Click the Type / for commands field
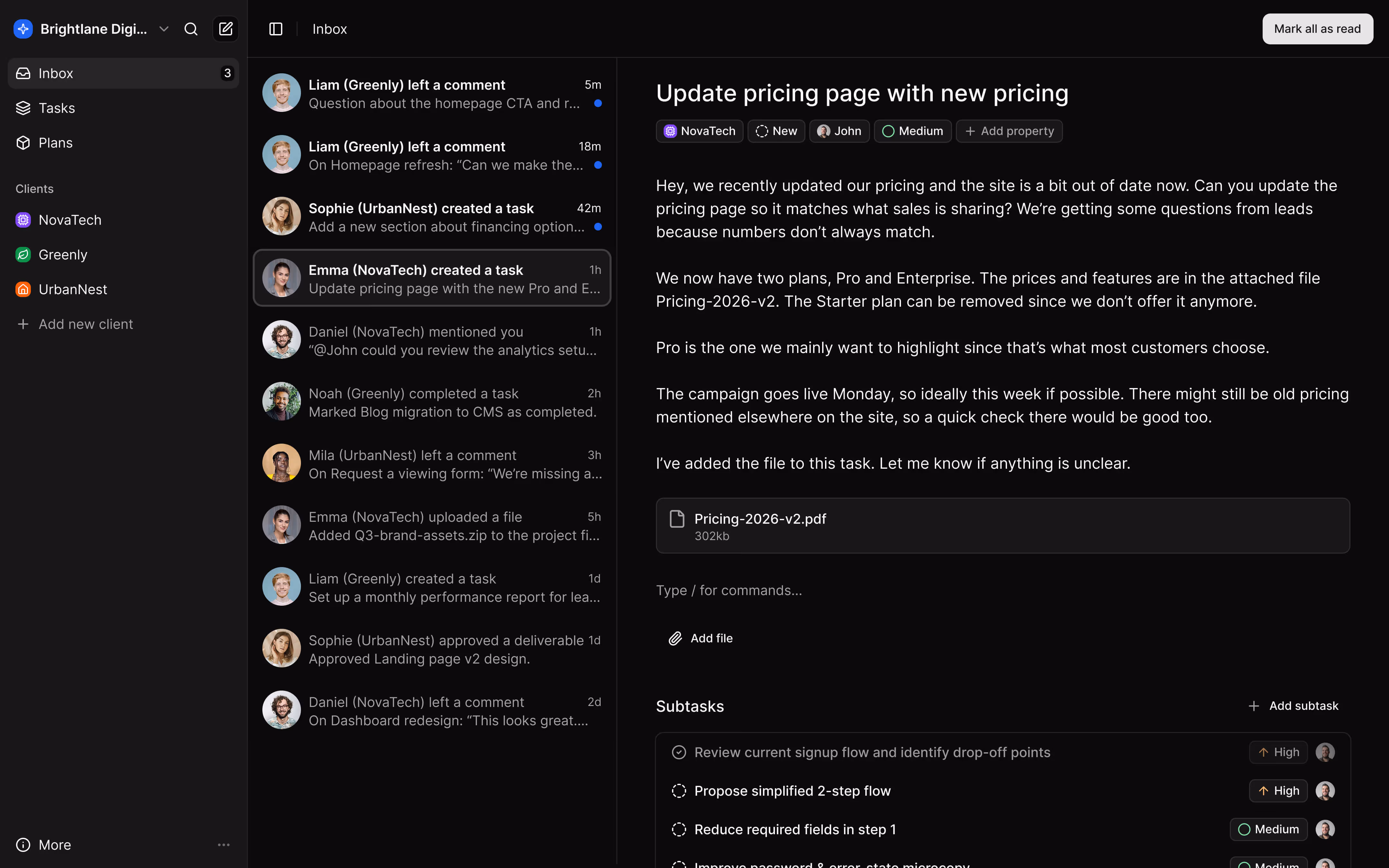 pos(729,590)
